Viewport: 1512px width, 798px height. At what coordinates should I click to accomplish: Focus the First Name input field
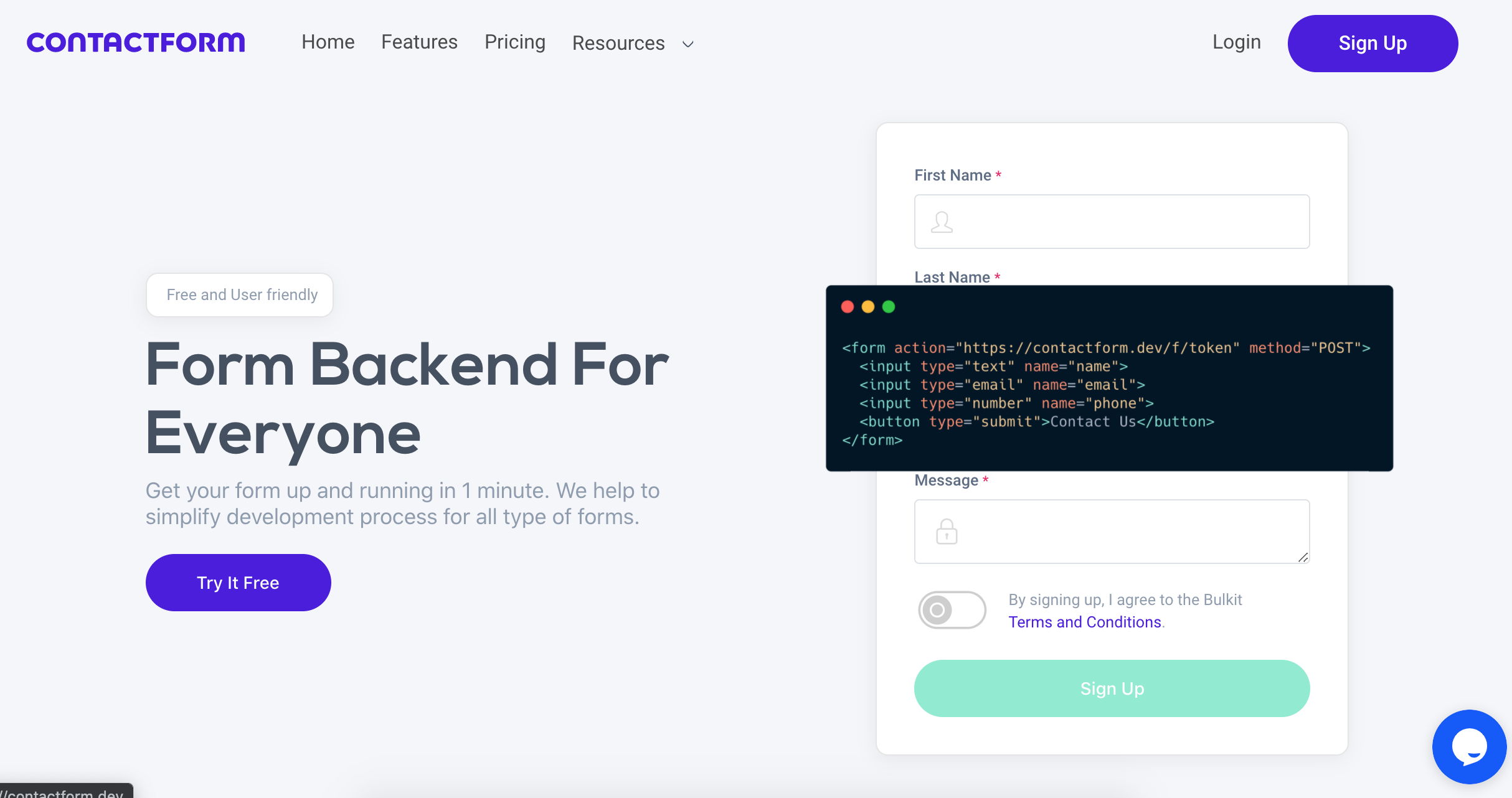[1112, 222]
